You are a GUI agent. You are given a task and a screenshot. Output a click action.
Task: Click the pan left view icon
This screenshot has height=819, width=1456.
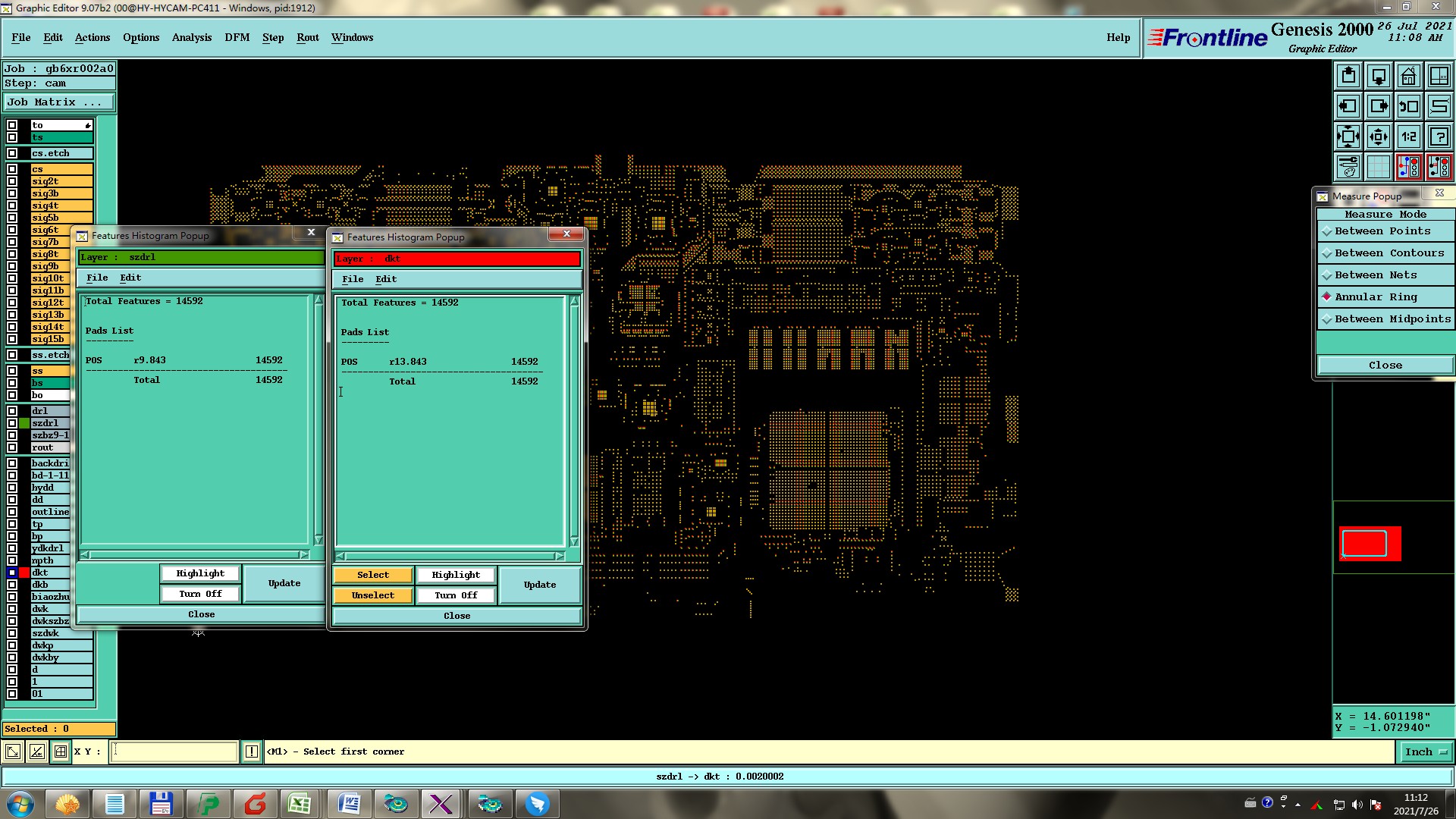(x=1348, y=107)
